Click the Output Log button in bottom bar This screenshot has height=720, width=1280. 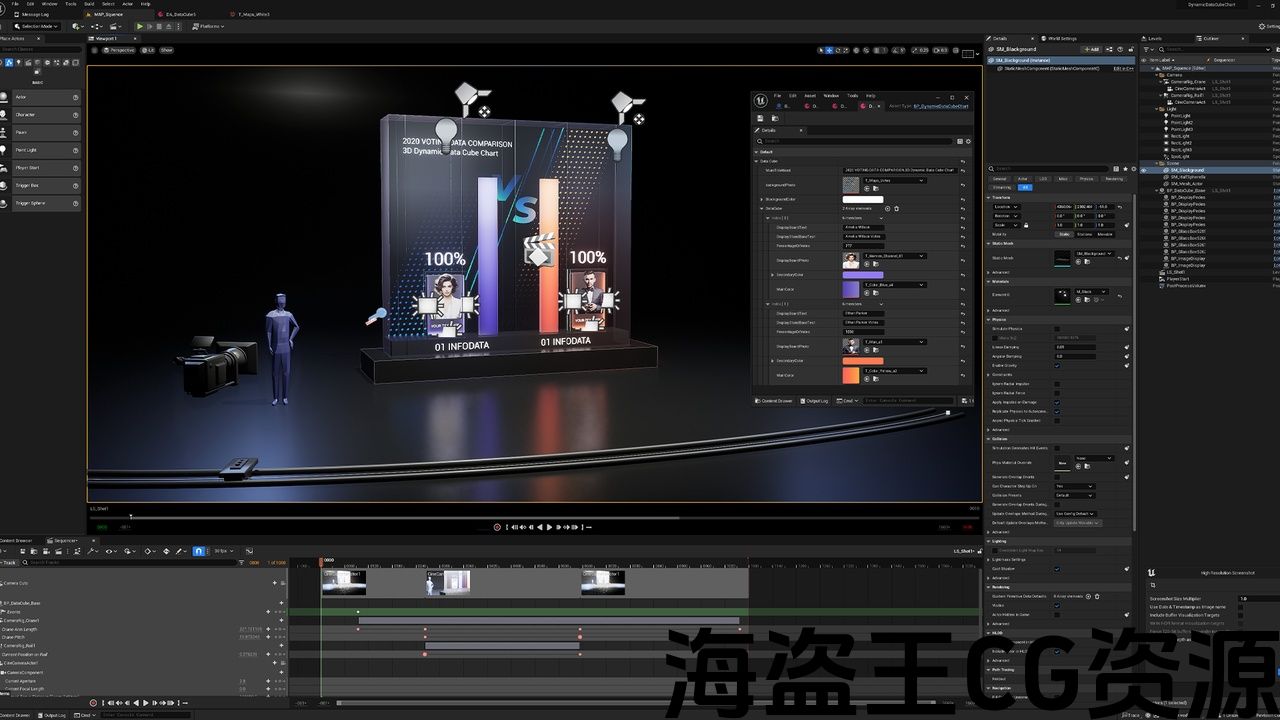coord(52,715)
